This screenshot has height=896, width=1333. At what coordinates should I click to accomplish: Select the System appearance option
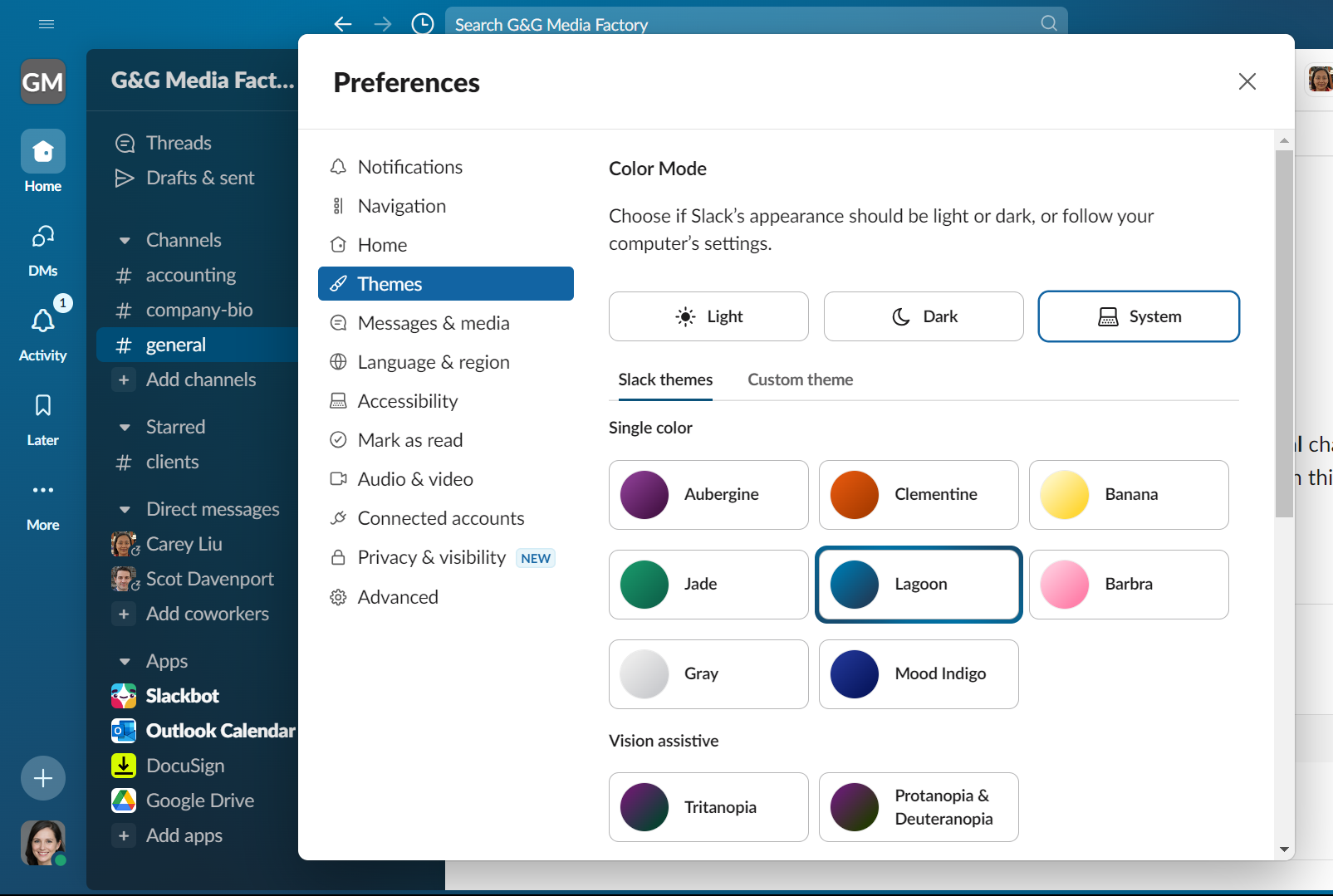(1138, 316)
